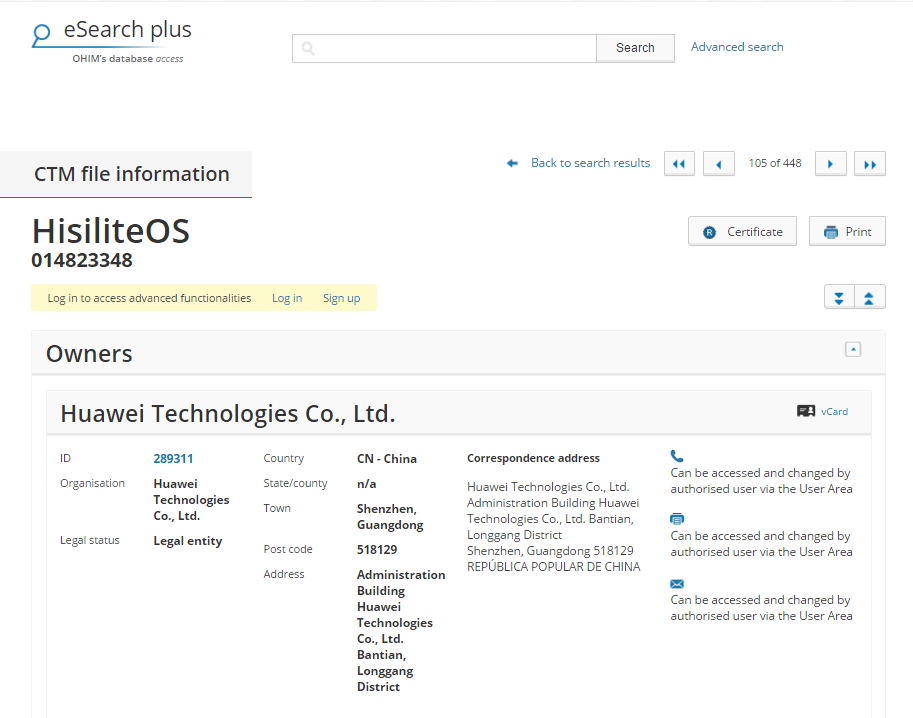Collapse all sections with double-up arrows
Screen dimensions: 913x718
click(x=869, y=297)
